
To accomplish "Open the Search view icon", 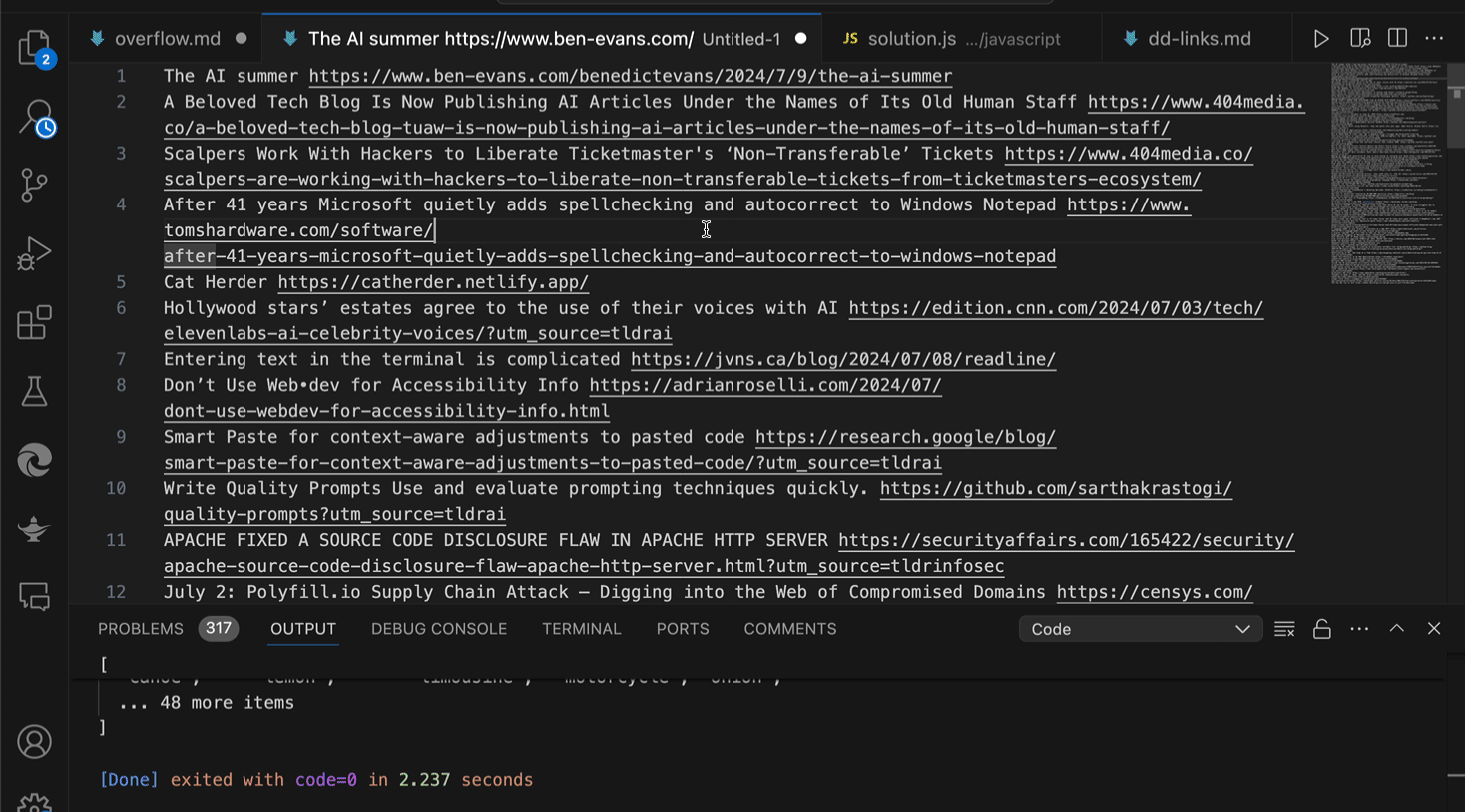I will [x=35, y=117].
